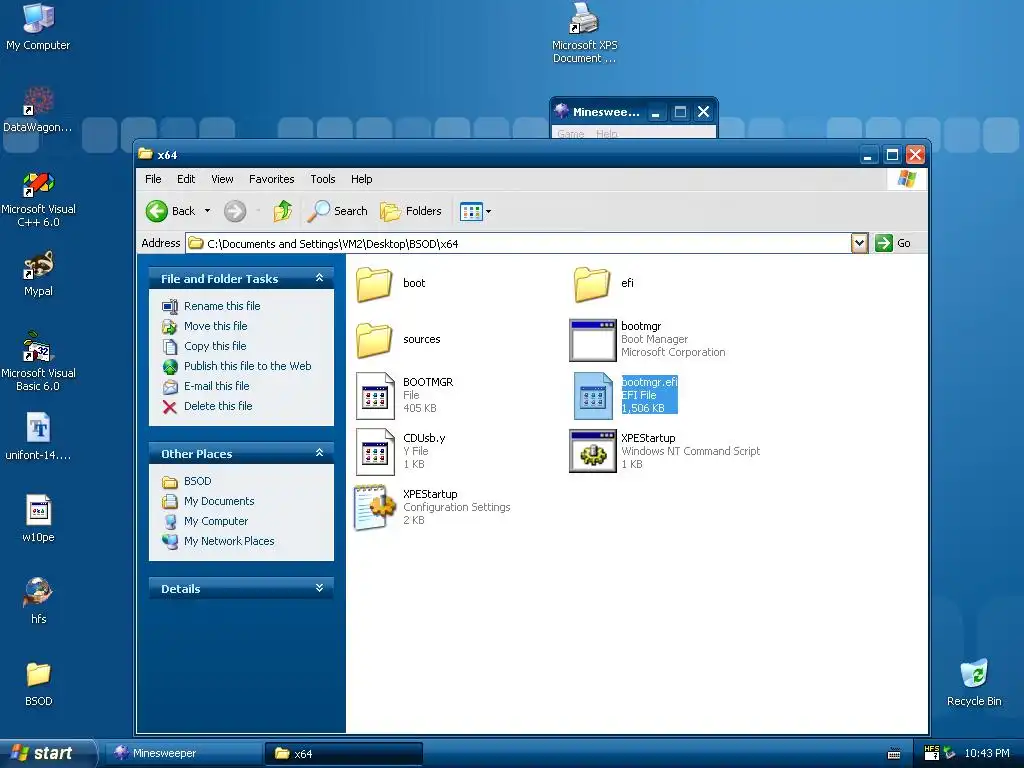The width and height of the screenshot is (1024, 768).
Task: Select XPEStartup Command Script icon
Action: coord(592,451)
